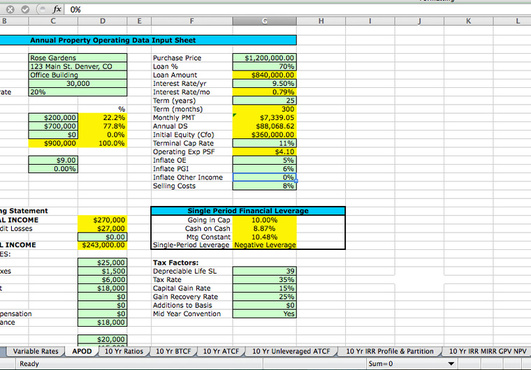Click the 22.2% percentage cell
Viewport: 531px width, 370px height.
tap(102, 117)
